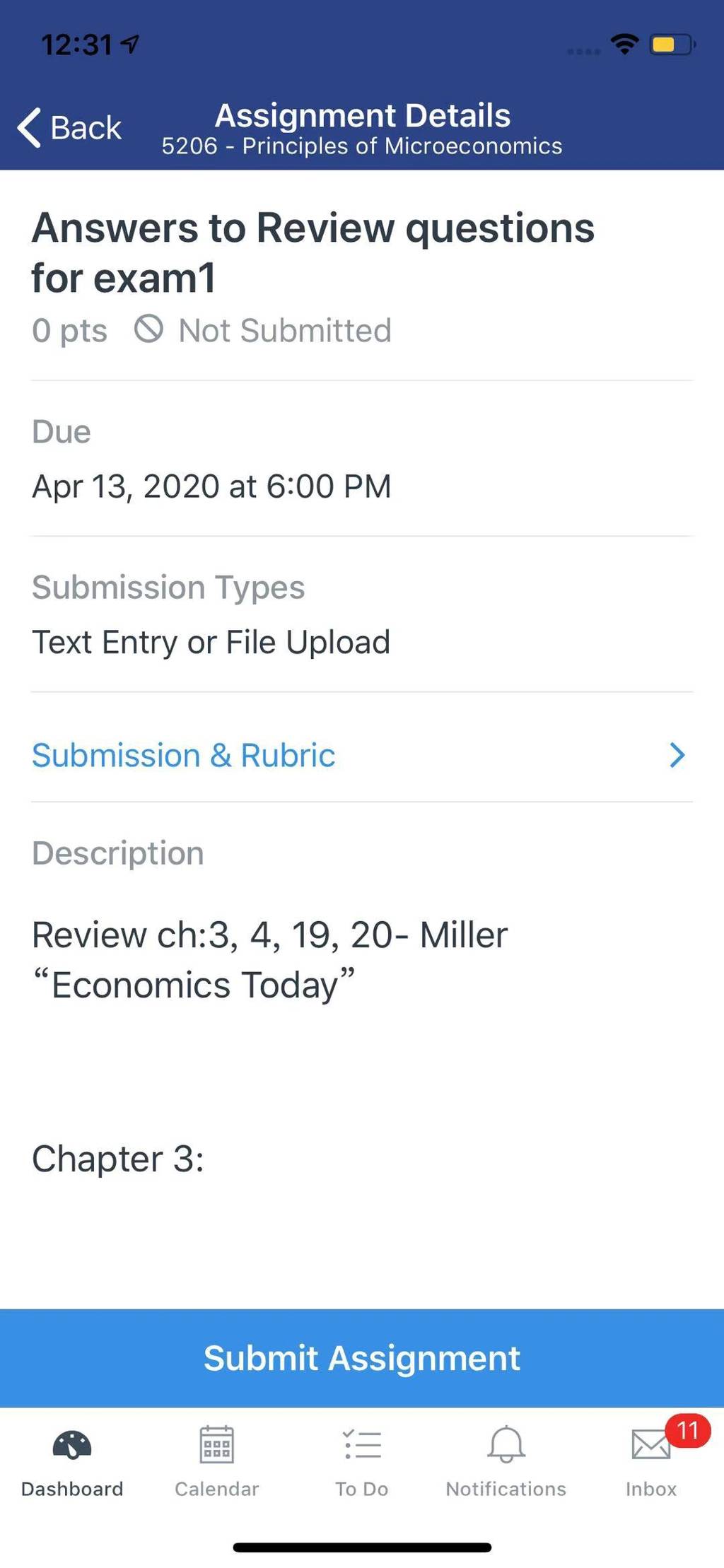Viewport: 724px width, 1568px height.
Task: Open the Dashboard gauge icon
Action: [x=72, y=1445]
